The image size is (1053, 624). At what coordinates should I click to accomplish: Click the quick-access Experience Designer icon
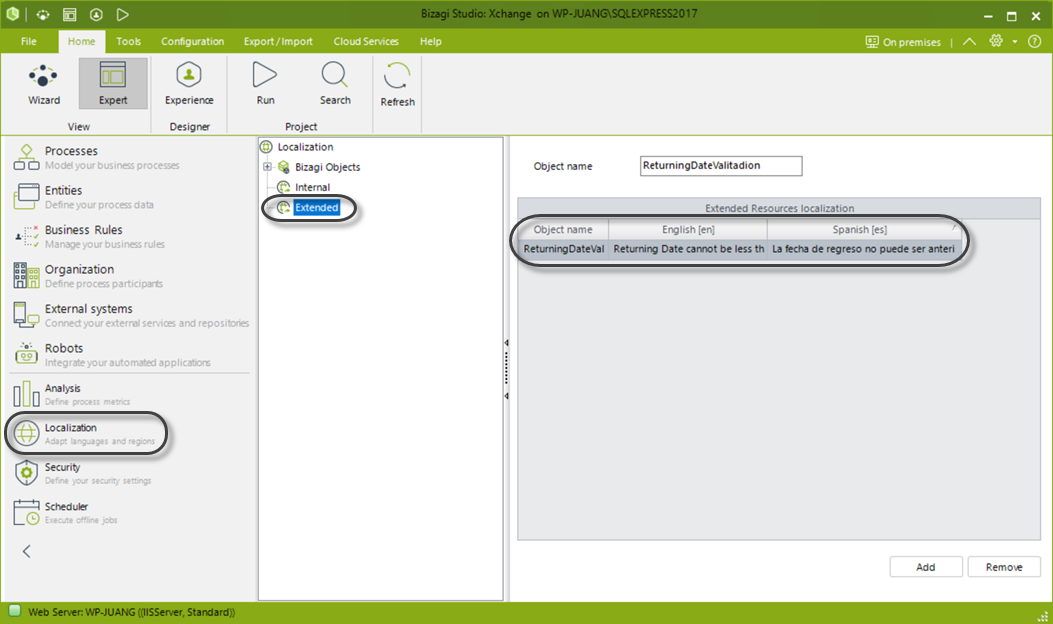tap(96, 14)
